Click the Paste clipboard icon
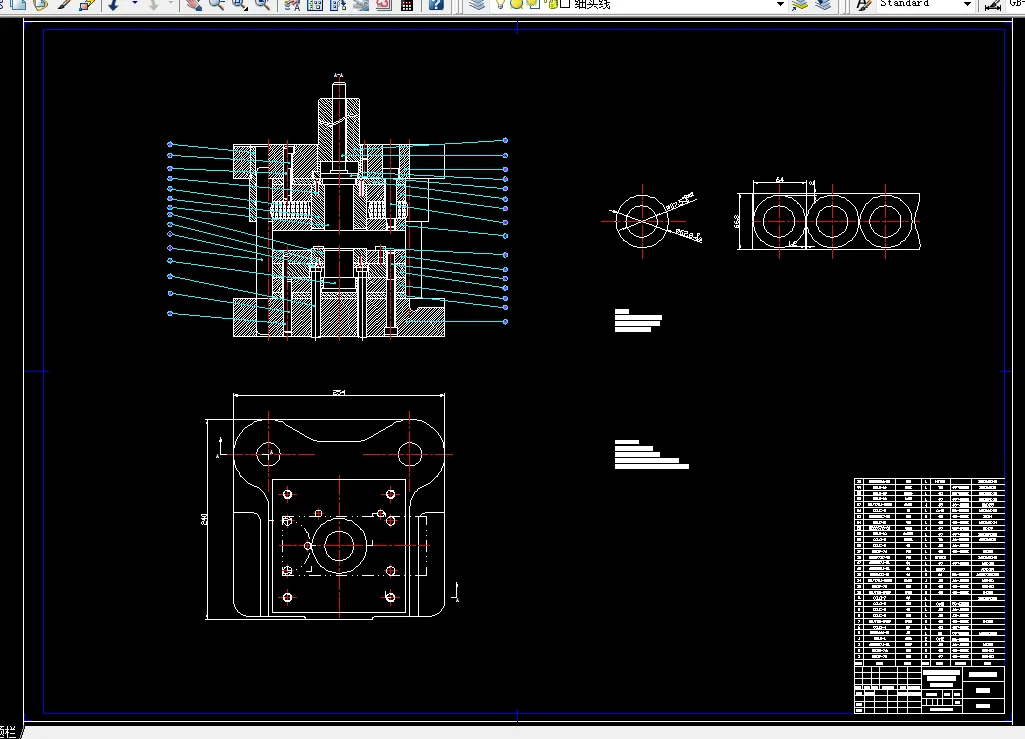This screenshot has height=739, width=1025. pos(41,5)
